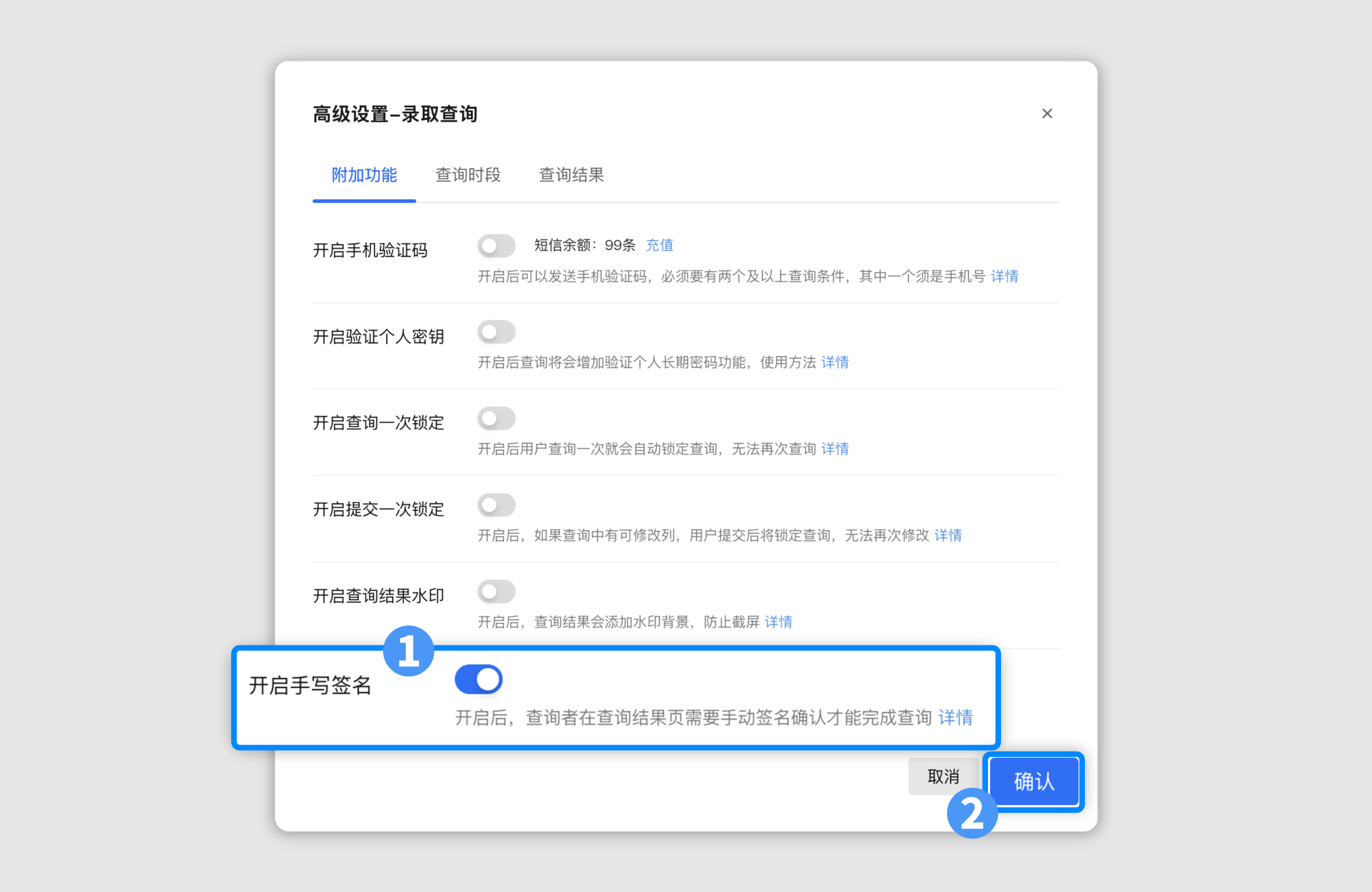Open the 查询时段 tab
The image size is (1372, 892).
[x=467, y=175]
